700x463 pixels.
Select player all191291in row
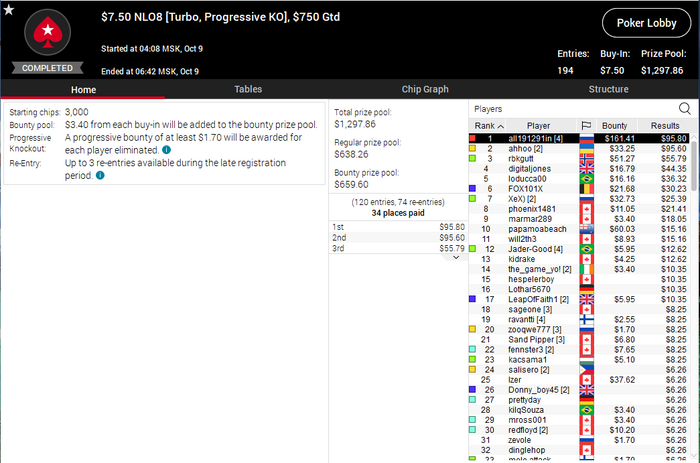point(579,138)
